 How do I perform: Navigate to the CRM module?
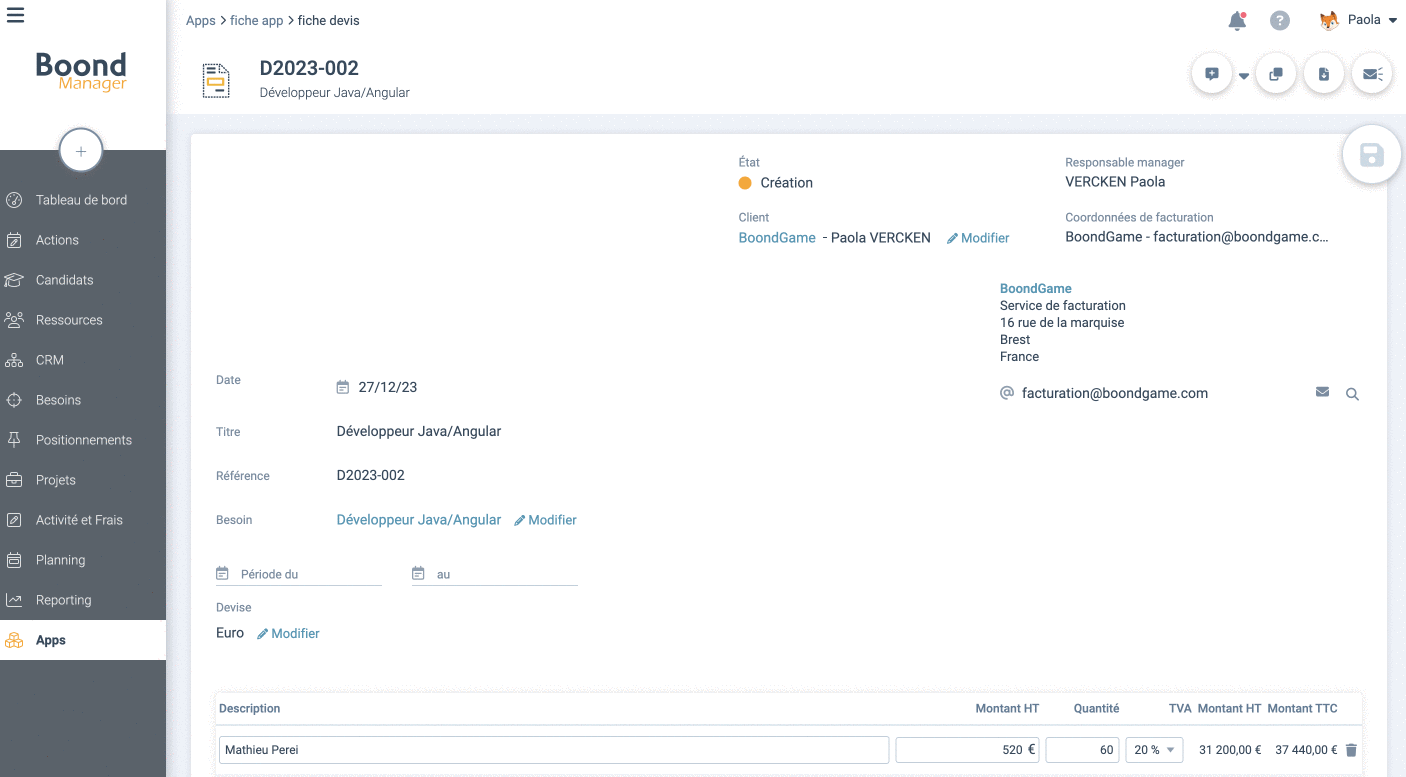pos(49,360)
